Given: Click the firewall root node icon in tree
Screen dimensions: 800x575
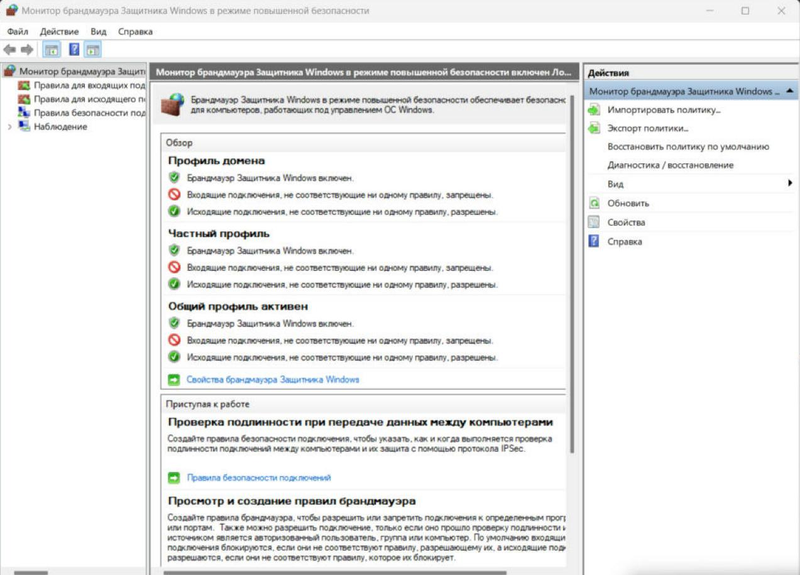Looking at the screenshot, I should pyautogui.click(x=10, y=71).
